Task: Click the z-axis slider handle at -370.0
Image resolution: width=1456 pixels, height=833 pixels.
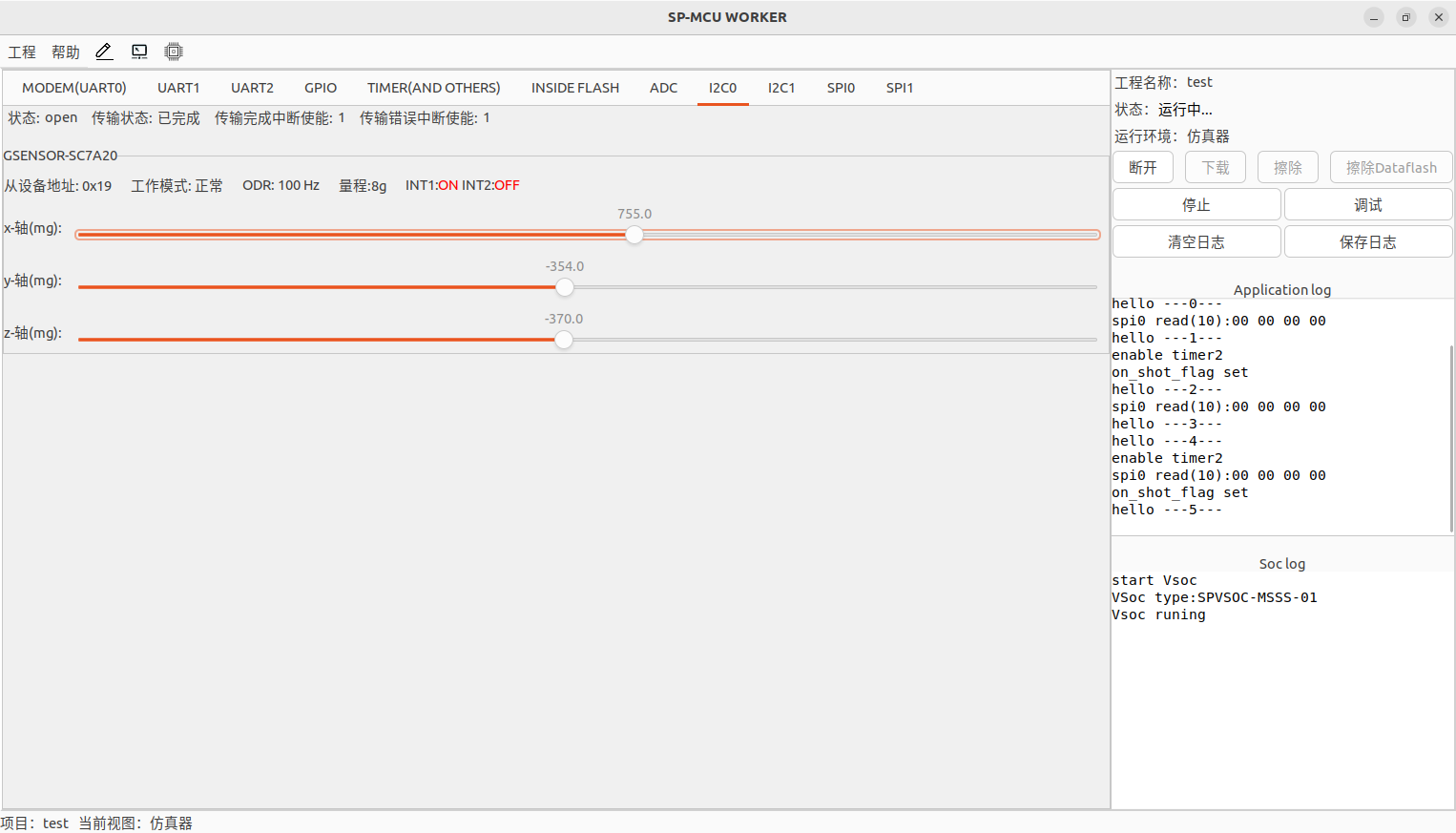Action: [564, 340]
